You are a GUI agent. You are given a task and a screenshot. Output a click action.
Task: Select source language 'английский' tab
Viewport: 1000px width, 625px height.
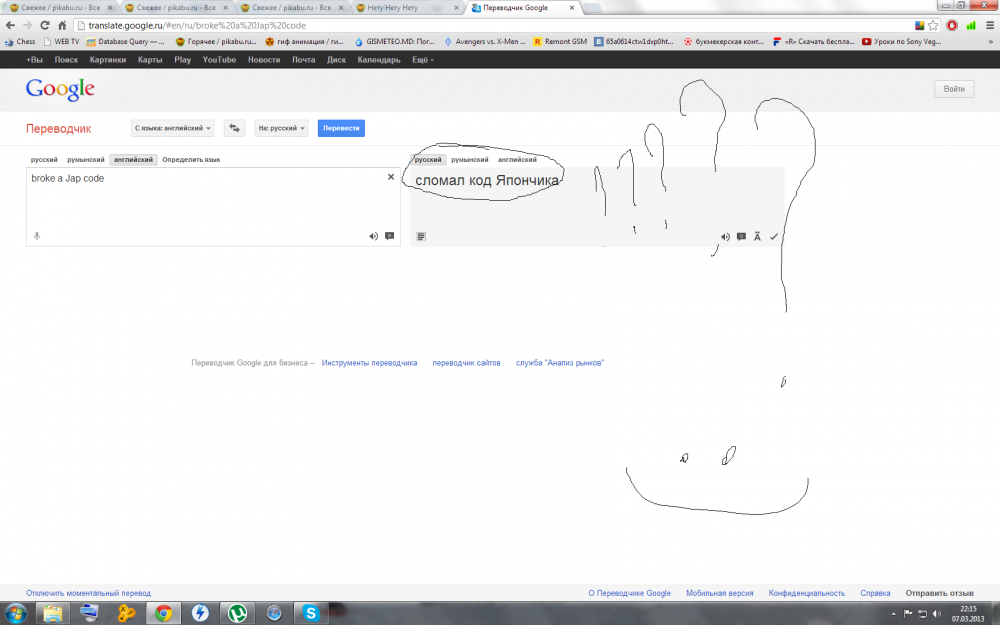133,159
